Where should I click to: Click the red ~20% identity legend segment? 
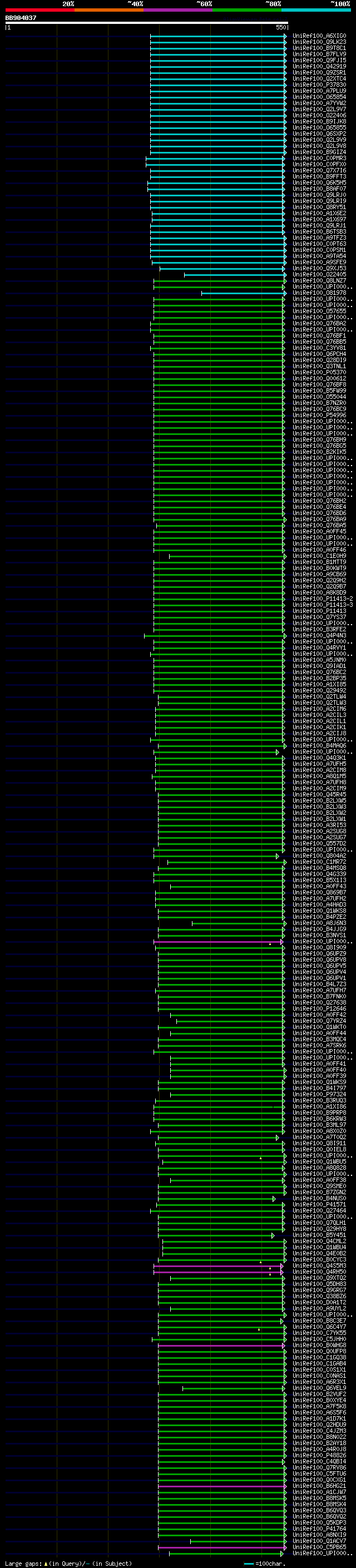pyautogui.click(x=39, y=10)
